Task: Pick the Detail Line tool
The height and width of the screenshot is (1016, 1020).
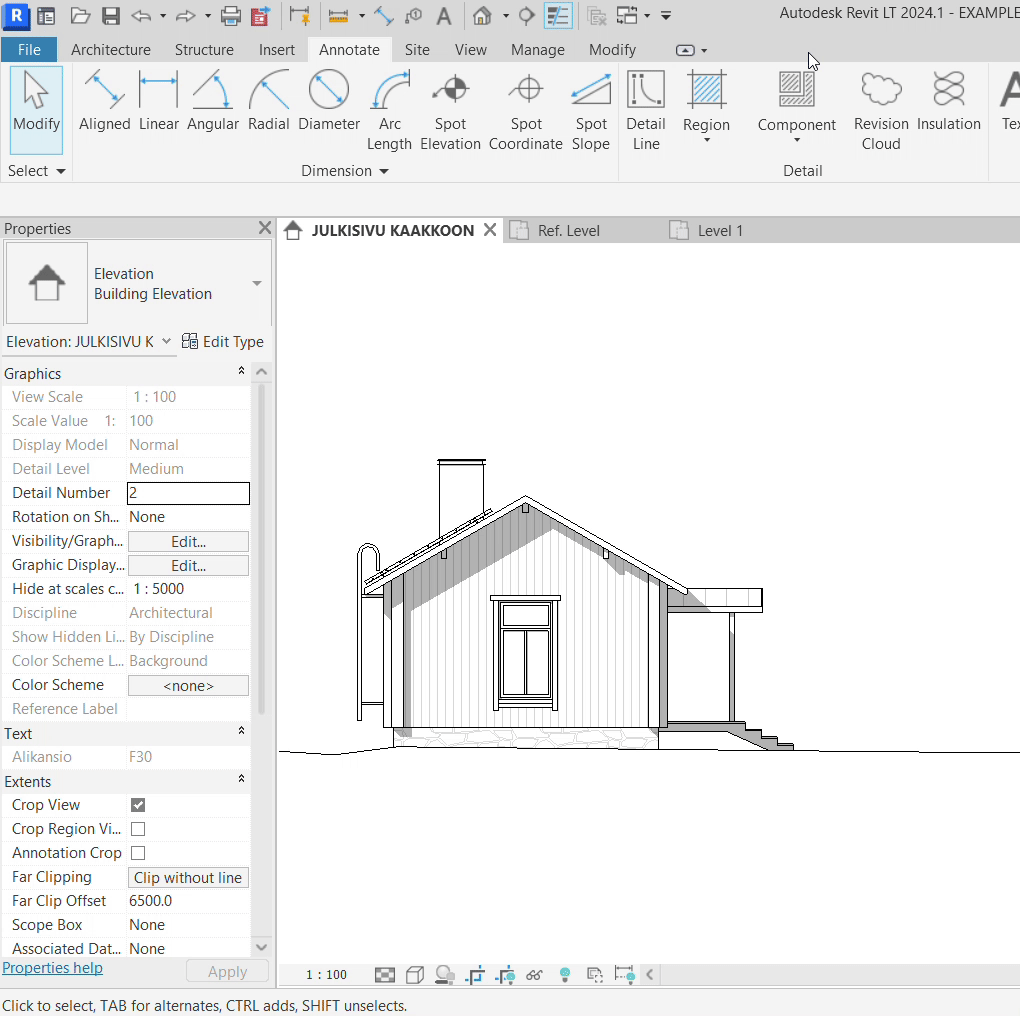Action: [x=645, y=112]
